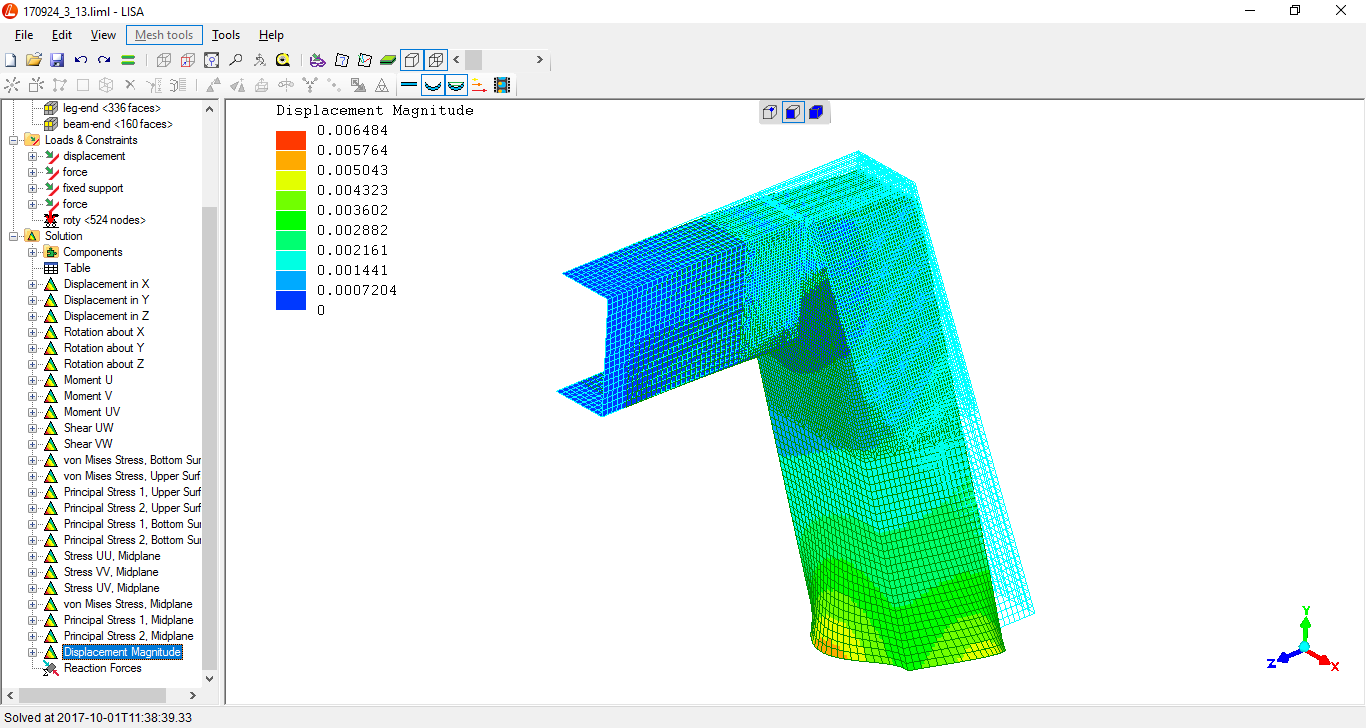Image resolution: width=1366 pixels, height=728 pixels.
Task: Select Reaction Forces in solution tree
Action: point(102,668)
